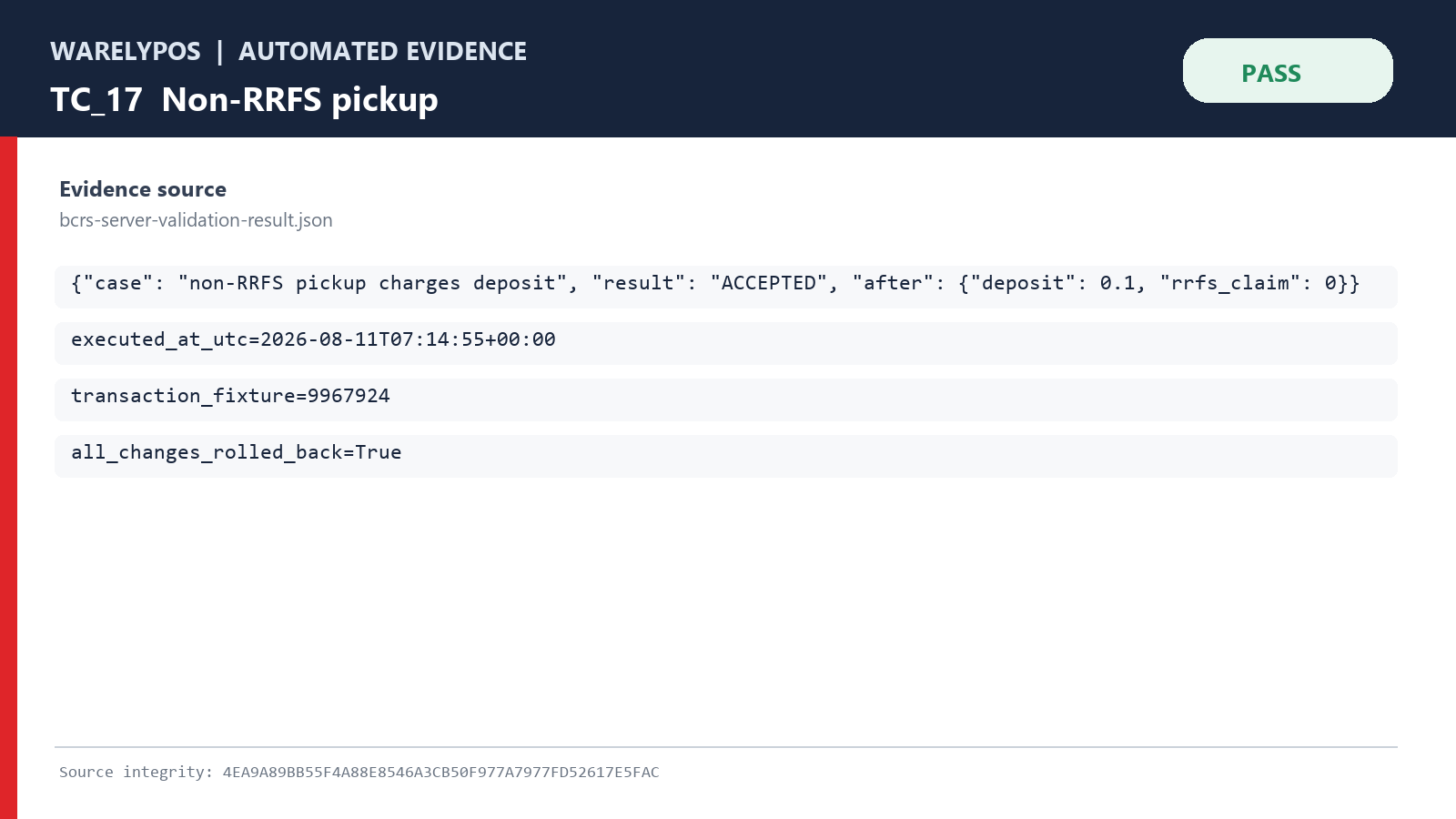Click the all_changes_rolled_back=True line

click(726, 456)
